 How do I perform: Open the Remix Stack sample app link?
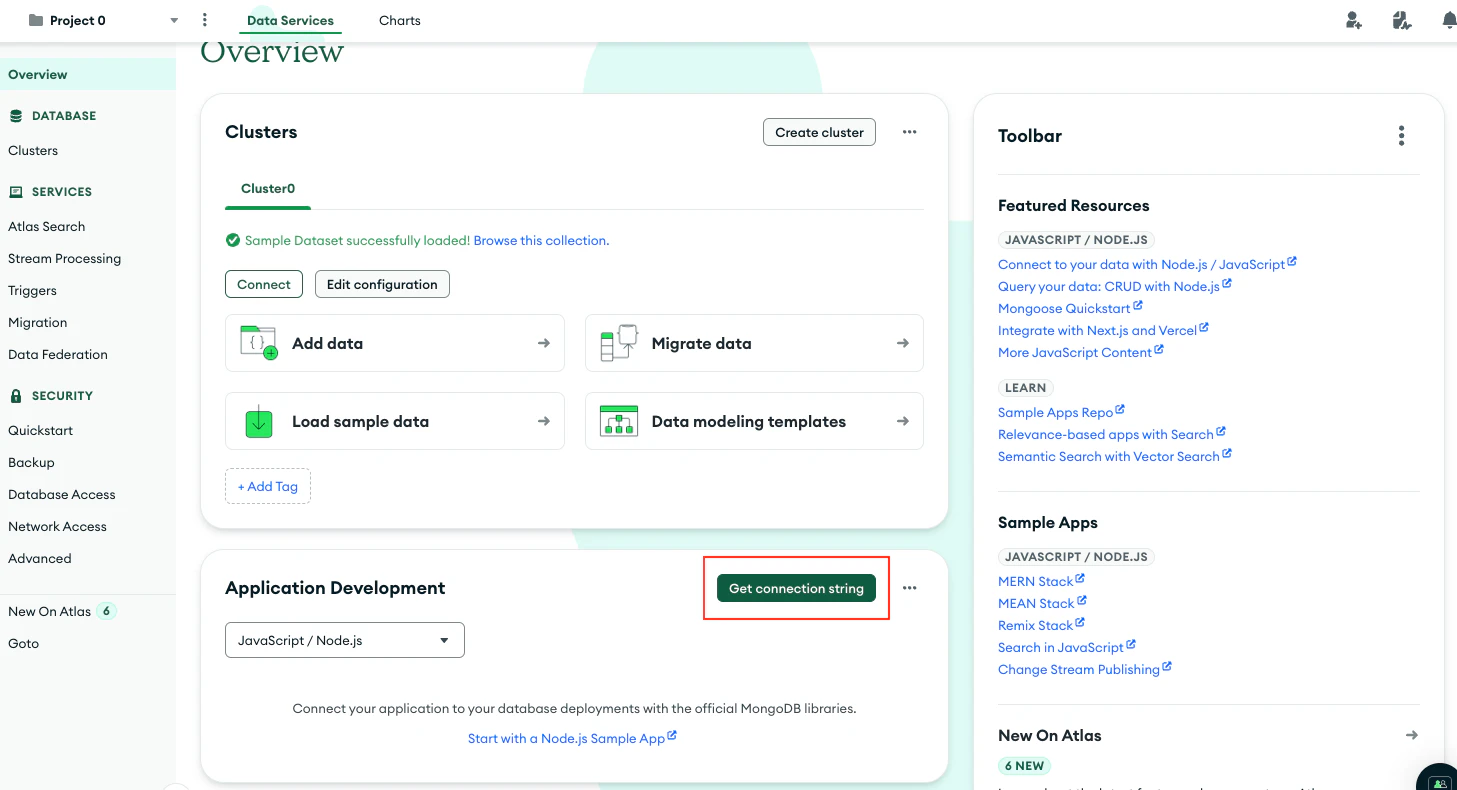tap(1041, 625)
